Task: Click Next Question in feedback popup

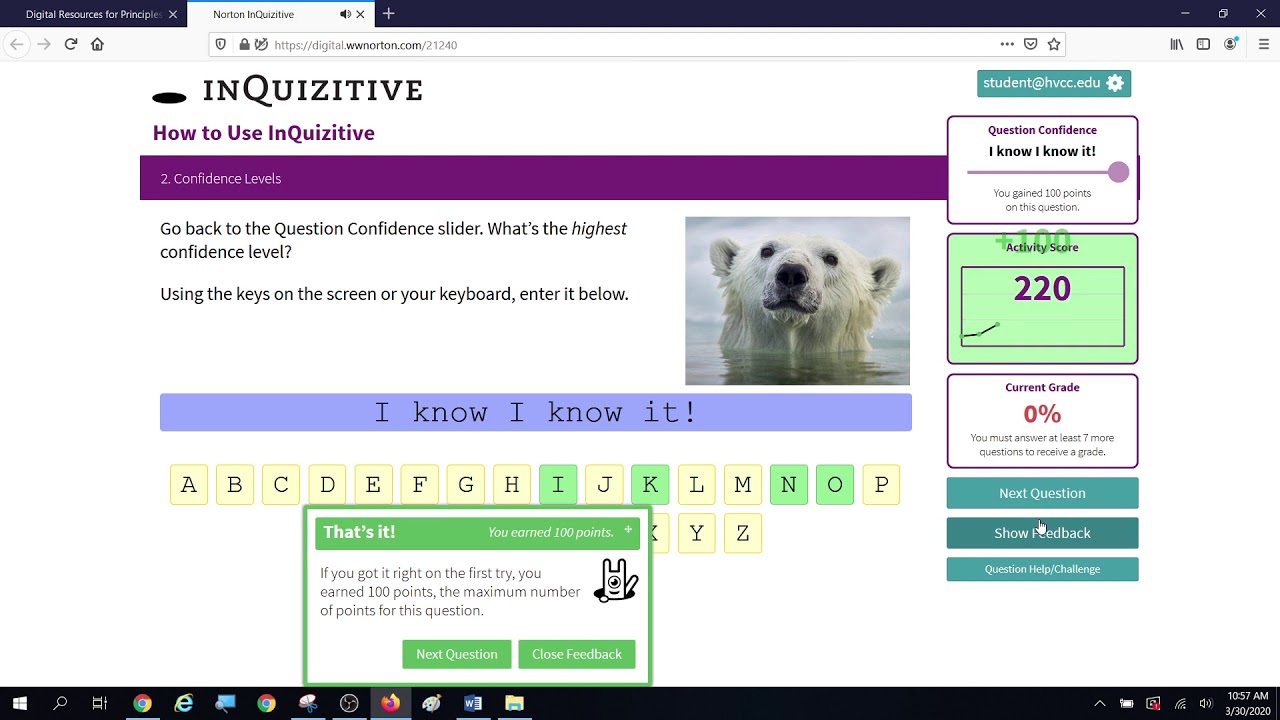Action: tap(456, 654)
